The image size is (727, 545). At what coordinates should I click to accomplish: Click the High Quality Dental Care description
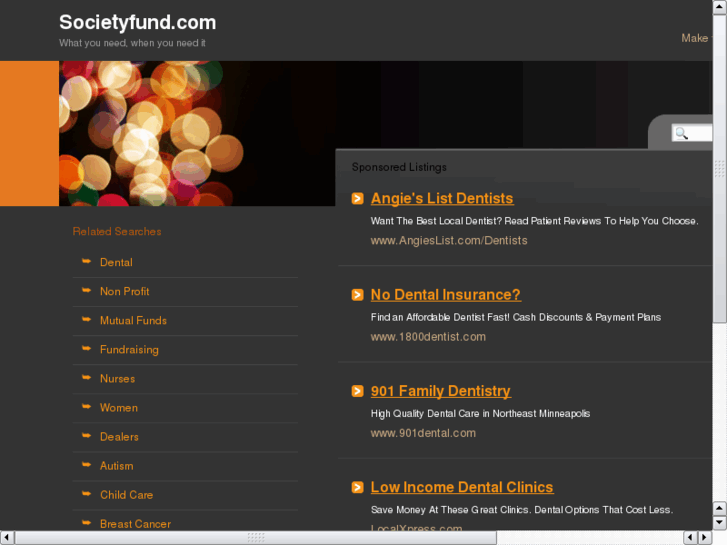pos(480,414)
